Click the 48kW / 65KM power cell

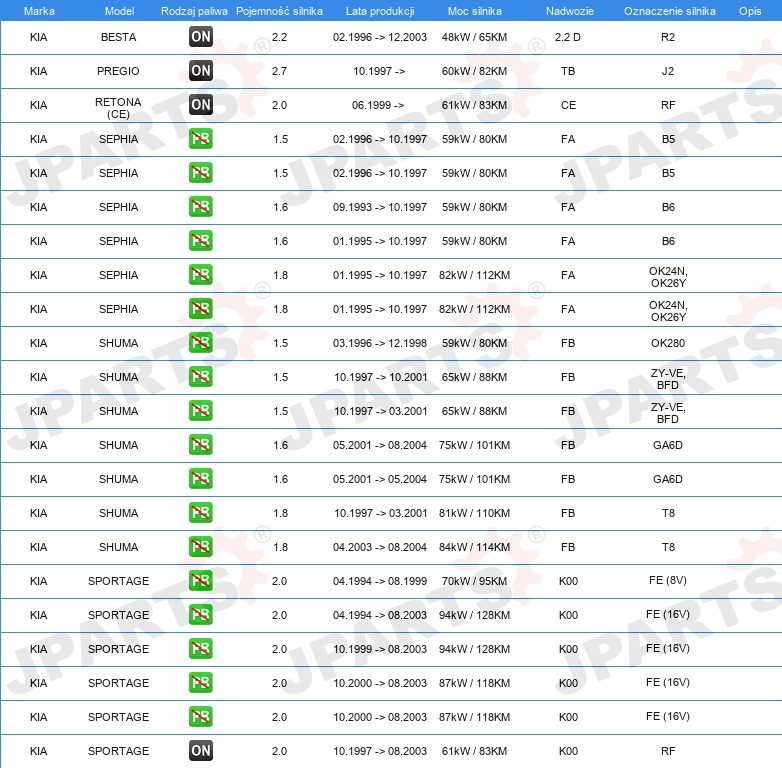tap(474, 37)
